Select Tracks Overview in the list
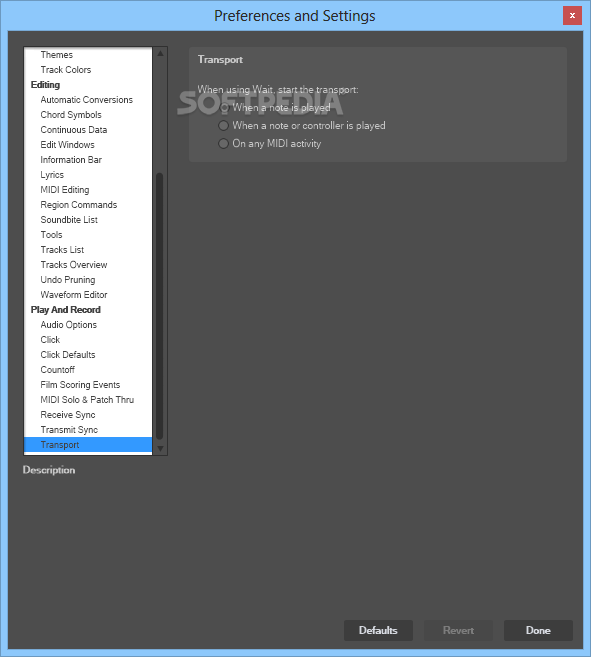Screen dimensions: 591x657 coord(88,265)
